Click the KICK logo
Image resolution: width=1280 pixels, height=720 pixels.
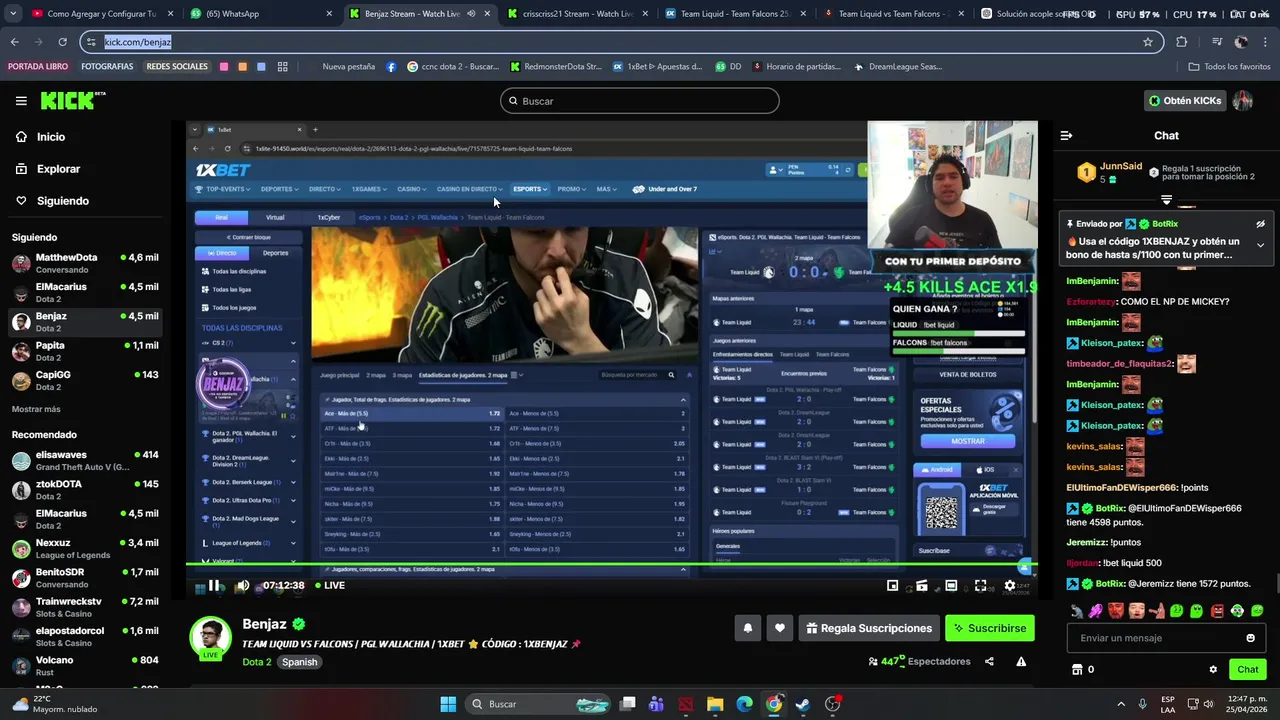72,100
